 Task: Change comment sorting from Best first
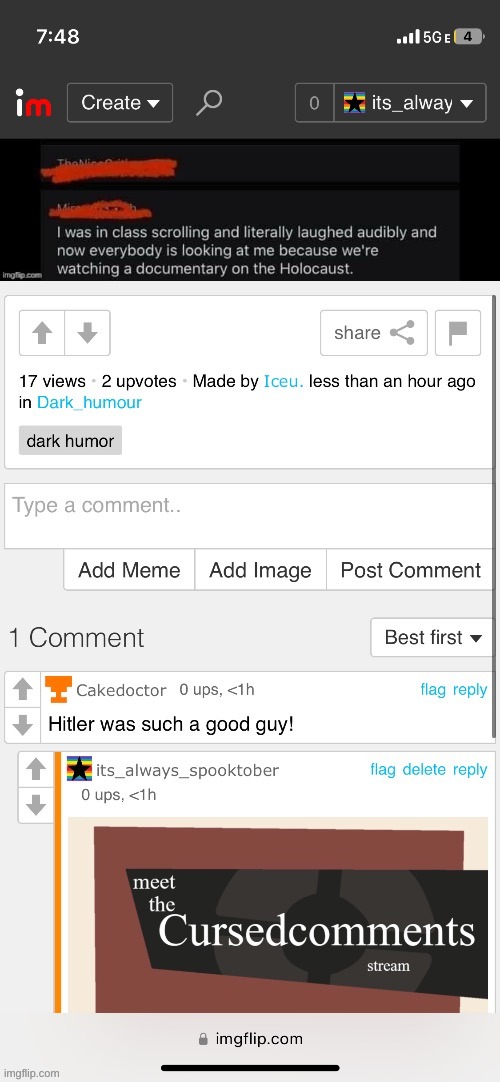point(432,638)
